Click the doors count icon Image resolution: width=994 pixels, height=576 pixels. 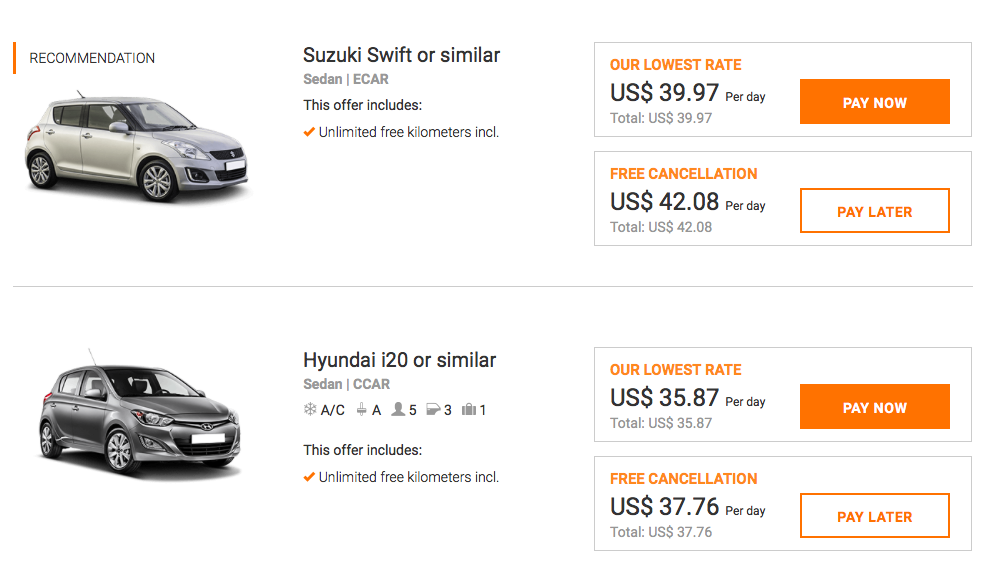click(x=433, y=410)
